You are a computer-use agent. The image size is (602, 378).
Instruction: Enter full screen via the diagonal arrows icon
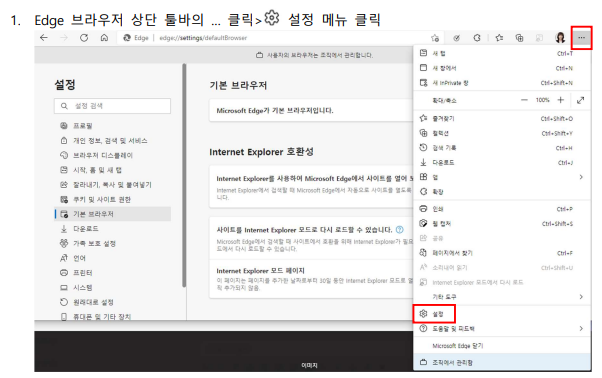(580, 100)
